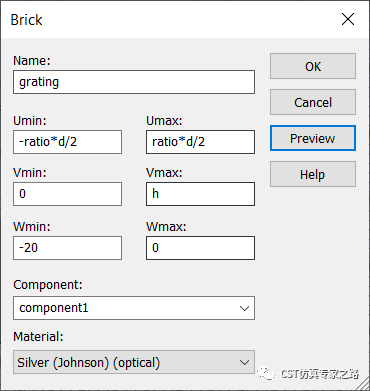The image size is (370, 391).
Task: Click the component1 text in combo box
Action: [54, 308]
